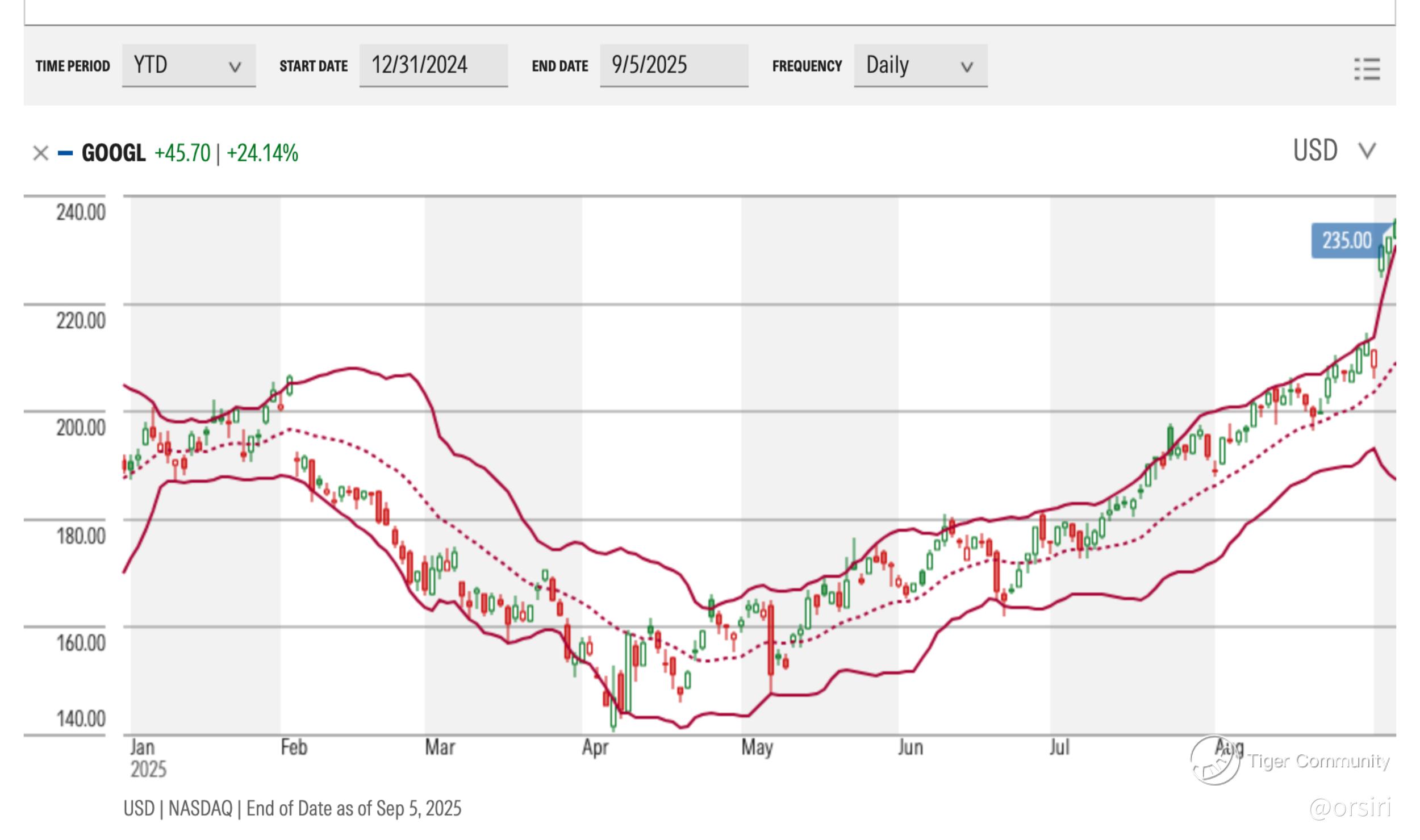Viewport: 1420px width, 840px height.
Task: Click the chevron arrow beside USD
Action: point(1367,151)
